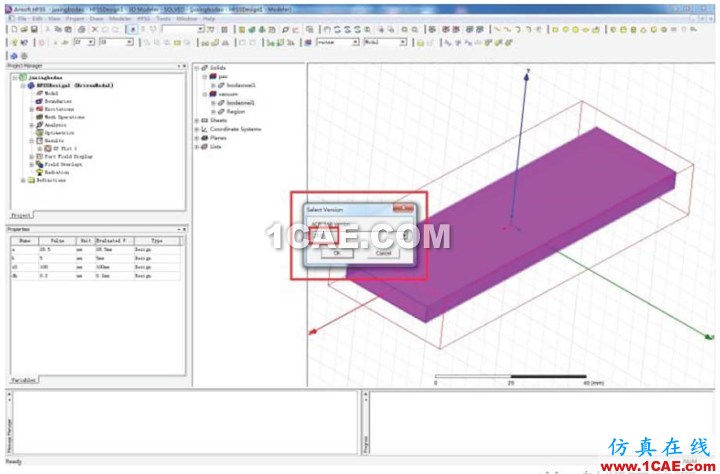The image size is (720, 474).
Task: Click the 0.2 value cell in Properties table
Action: [x=57, y=276]
